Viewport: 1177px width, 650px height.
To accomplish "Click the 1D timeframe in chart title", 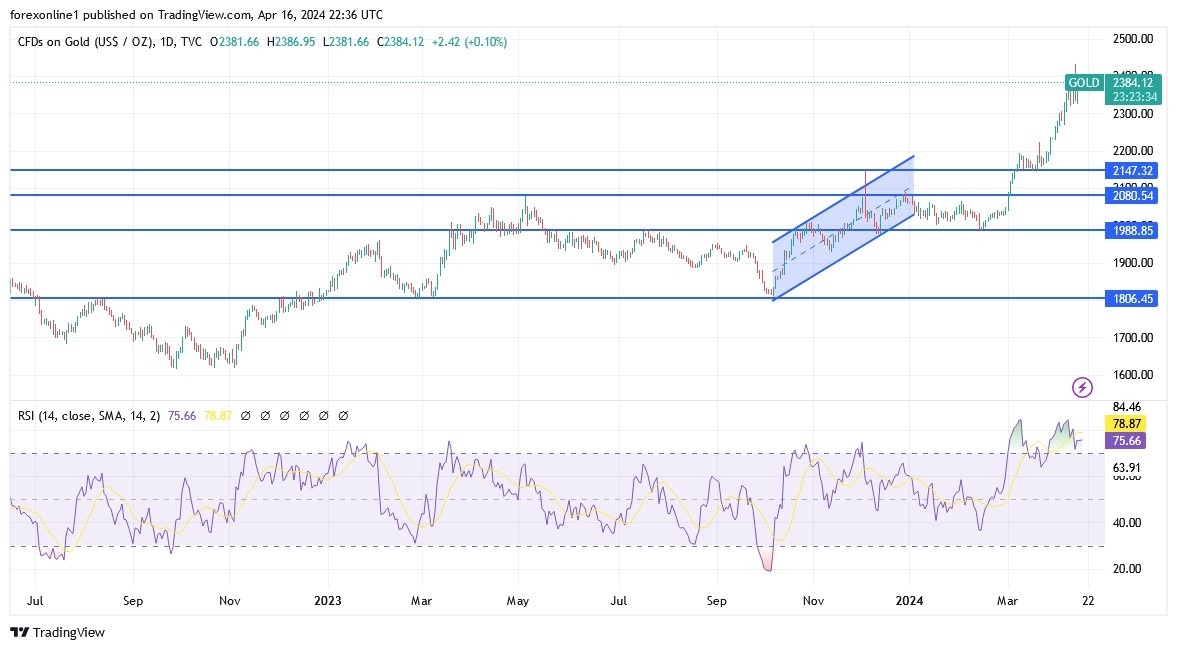I will 167,42.
